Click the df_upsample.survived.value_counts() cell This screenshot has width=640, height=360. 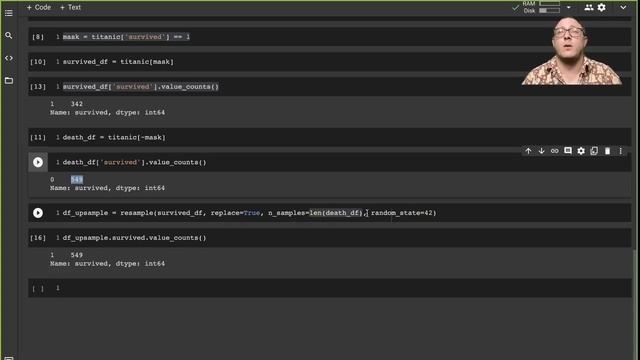coord(329,238)
